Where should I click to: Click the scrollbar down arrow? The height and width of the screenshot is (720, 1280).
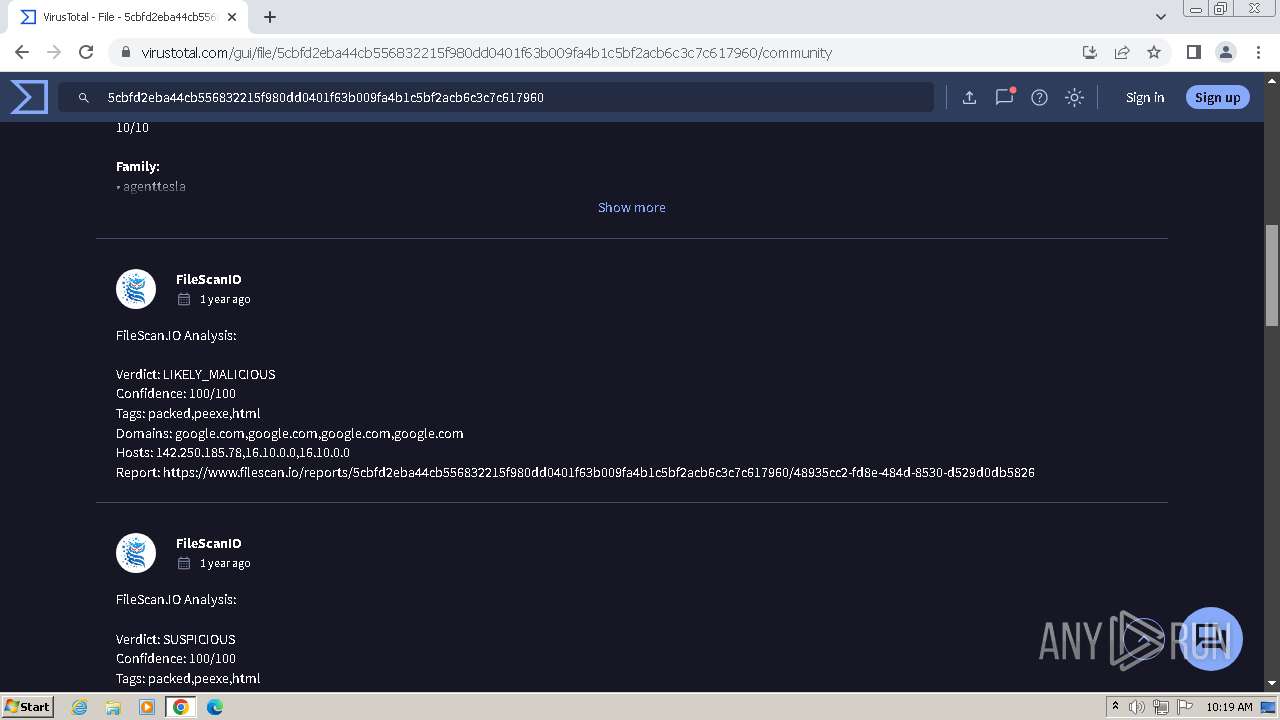[x=1272, y=682]
